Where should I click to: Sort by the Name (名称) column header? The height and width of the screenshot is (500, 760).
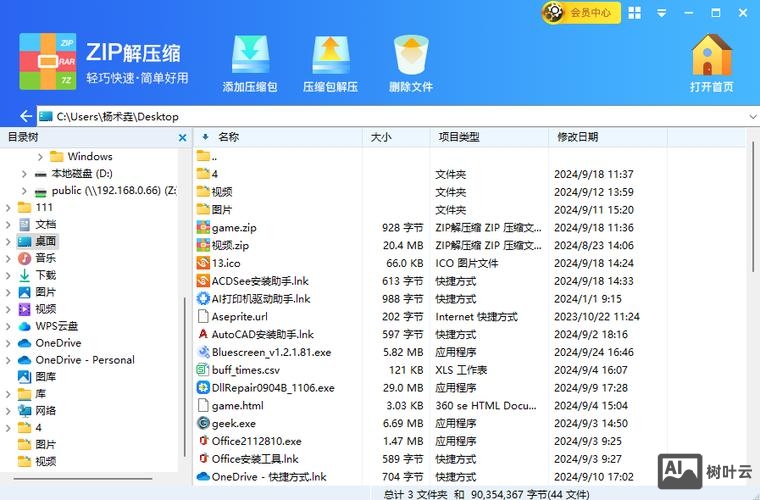pos(228,137)
